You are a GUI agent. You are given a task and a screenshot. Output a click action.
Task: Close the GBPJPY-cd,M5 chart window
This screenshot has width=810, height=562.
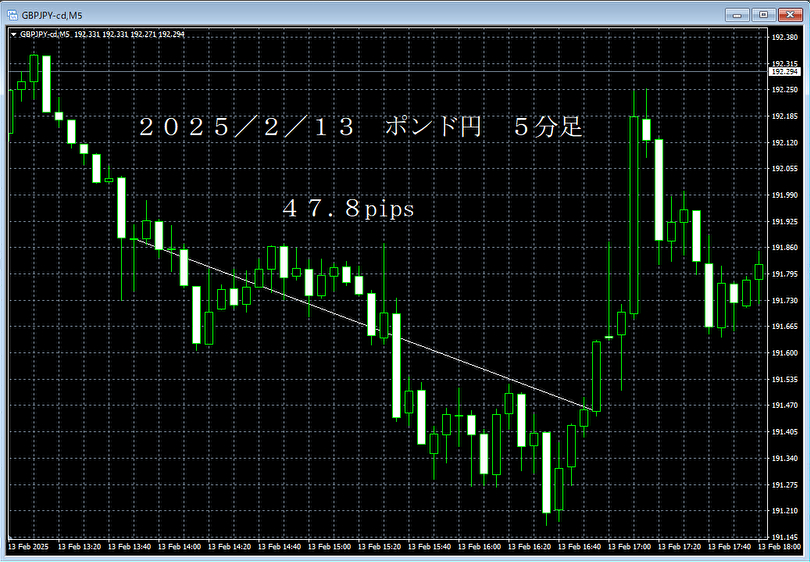click(x=789, y=14)
